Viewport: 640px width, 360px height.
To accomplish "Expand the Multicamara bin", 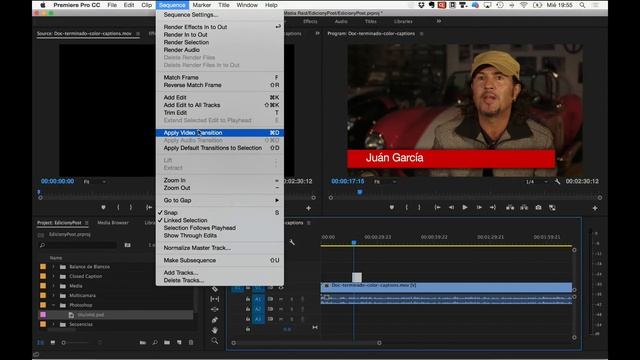I will pos(53,296).
